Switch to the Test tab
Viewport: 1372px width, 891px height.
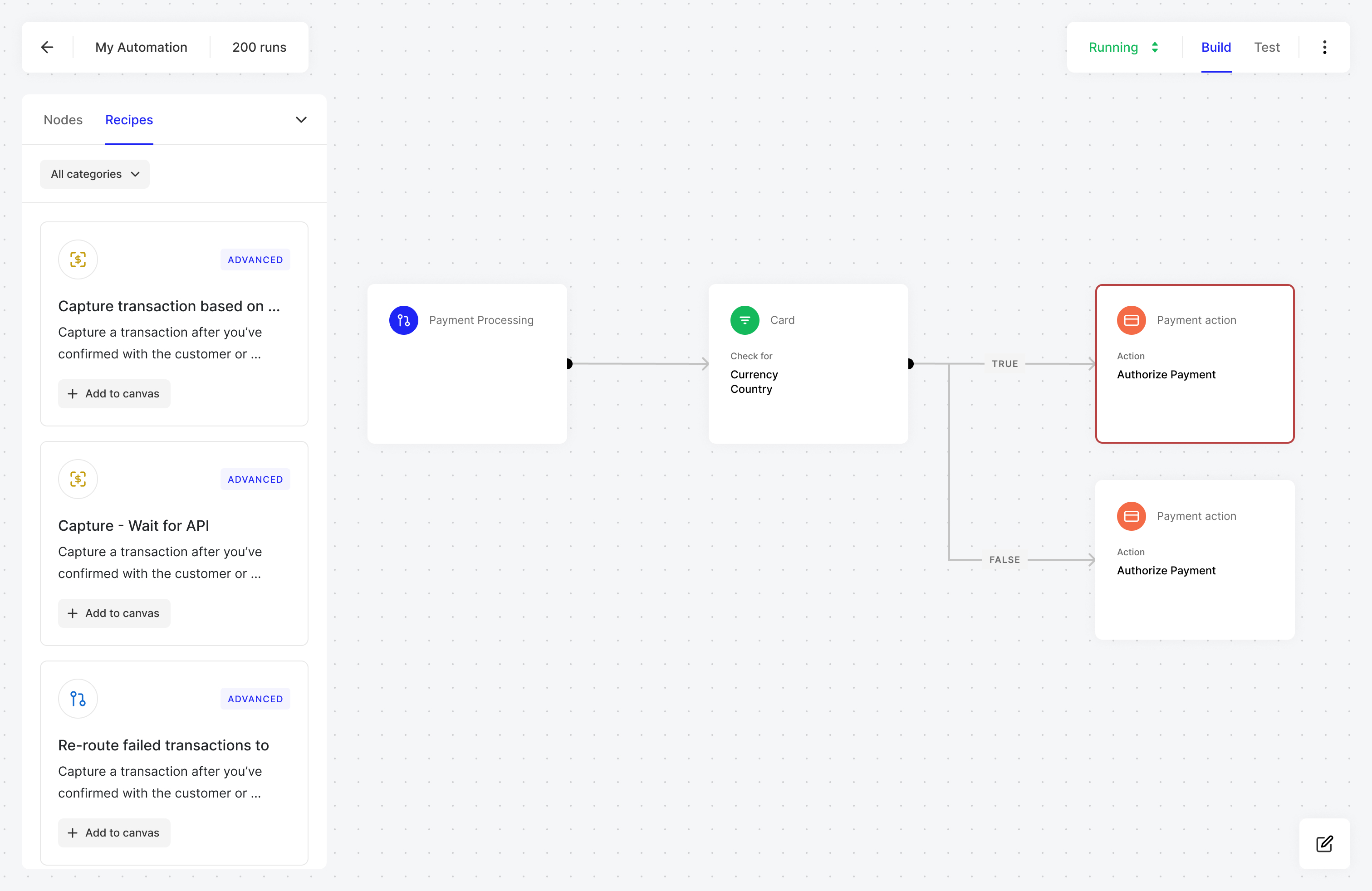[1266, 47]
